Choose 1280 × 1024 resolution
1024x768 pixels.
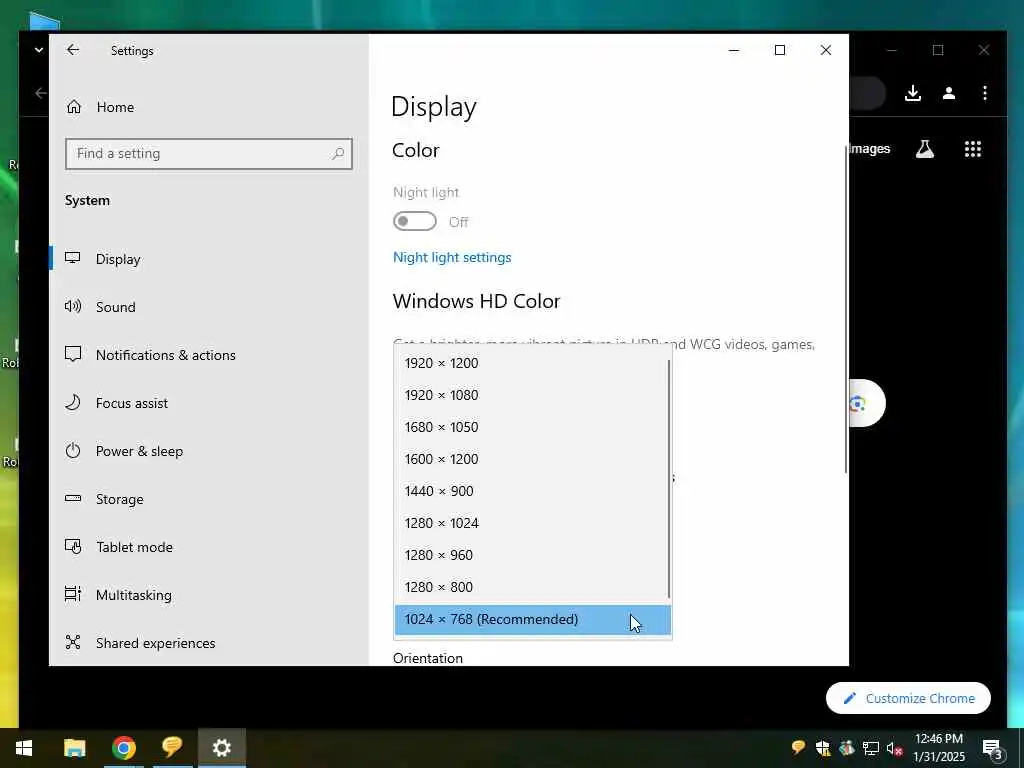[x=532, y=523]
